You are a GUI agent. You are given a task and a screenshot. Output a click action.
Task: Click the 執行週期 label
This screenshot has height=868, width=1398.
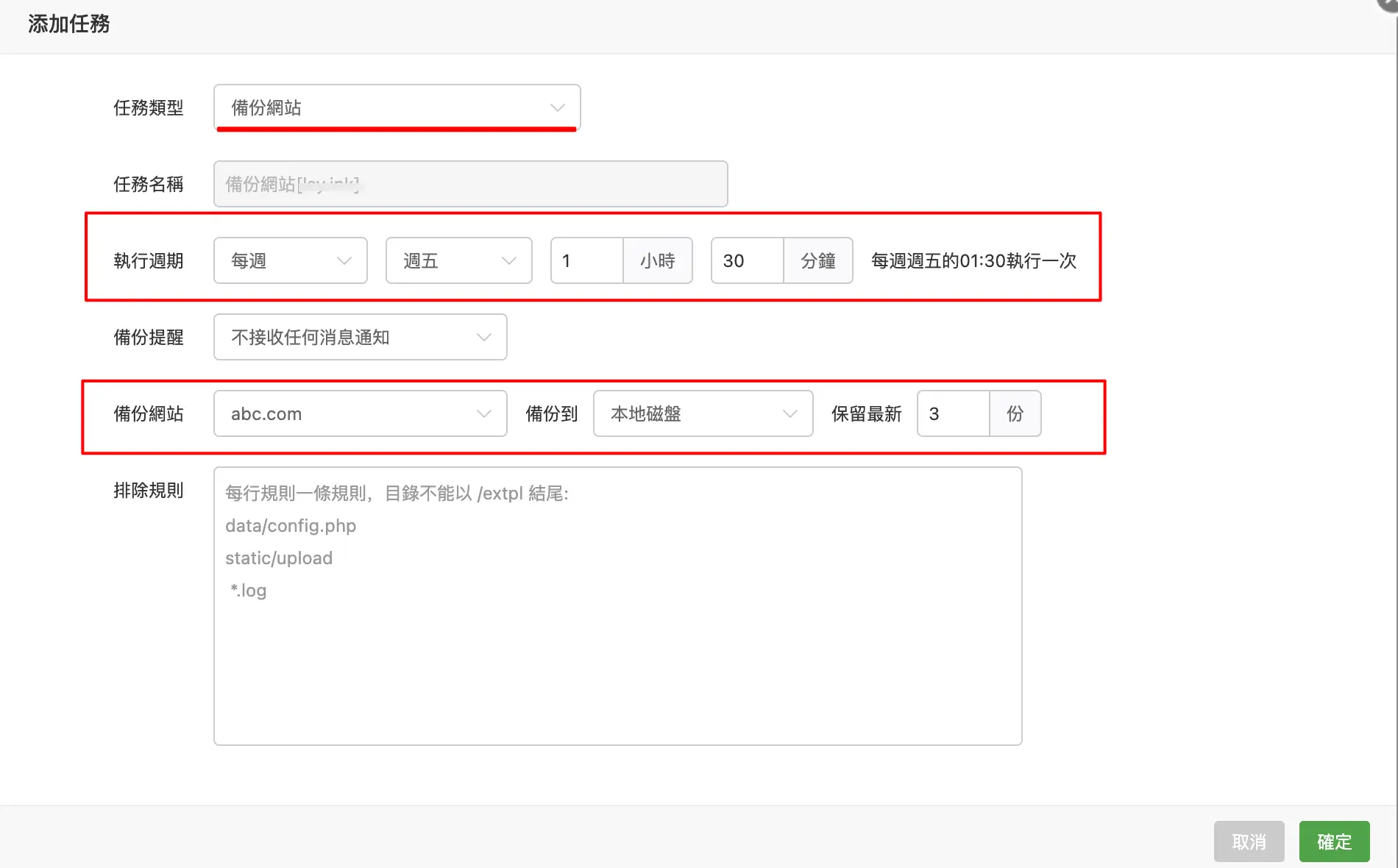(x=148, y=260)
